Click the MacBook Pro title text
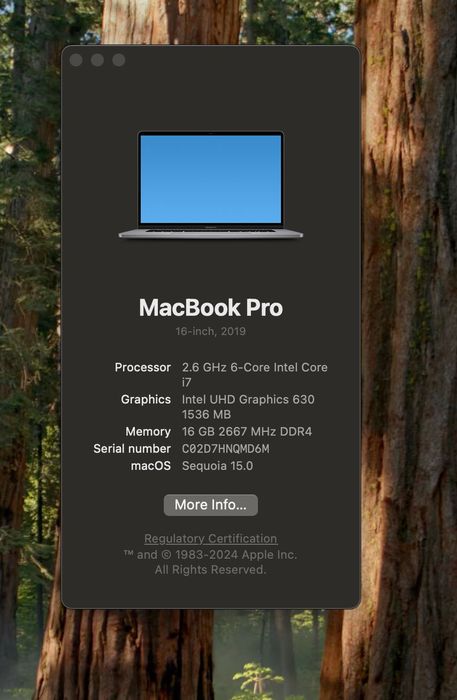This screenshot has height=700, width=457. click(x=211, y=308)
